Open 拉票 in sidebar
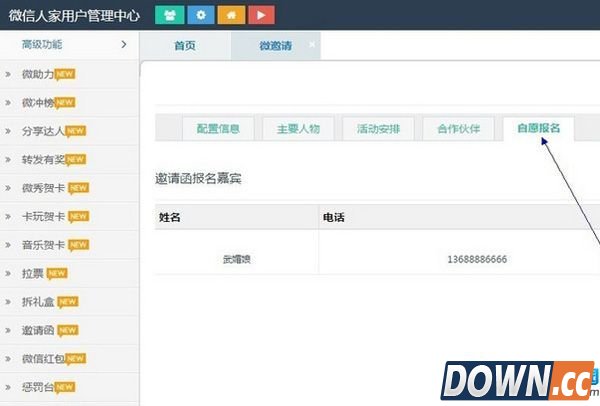 33,273
